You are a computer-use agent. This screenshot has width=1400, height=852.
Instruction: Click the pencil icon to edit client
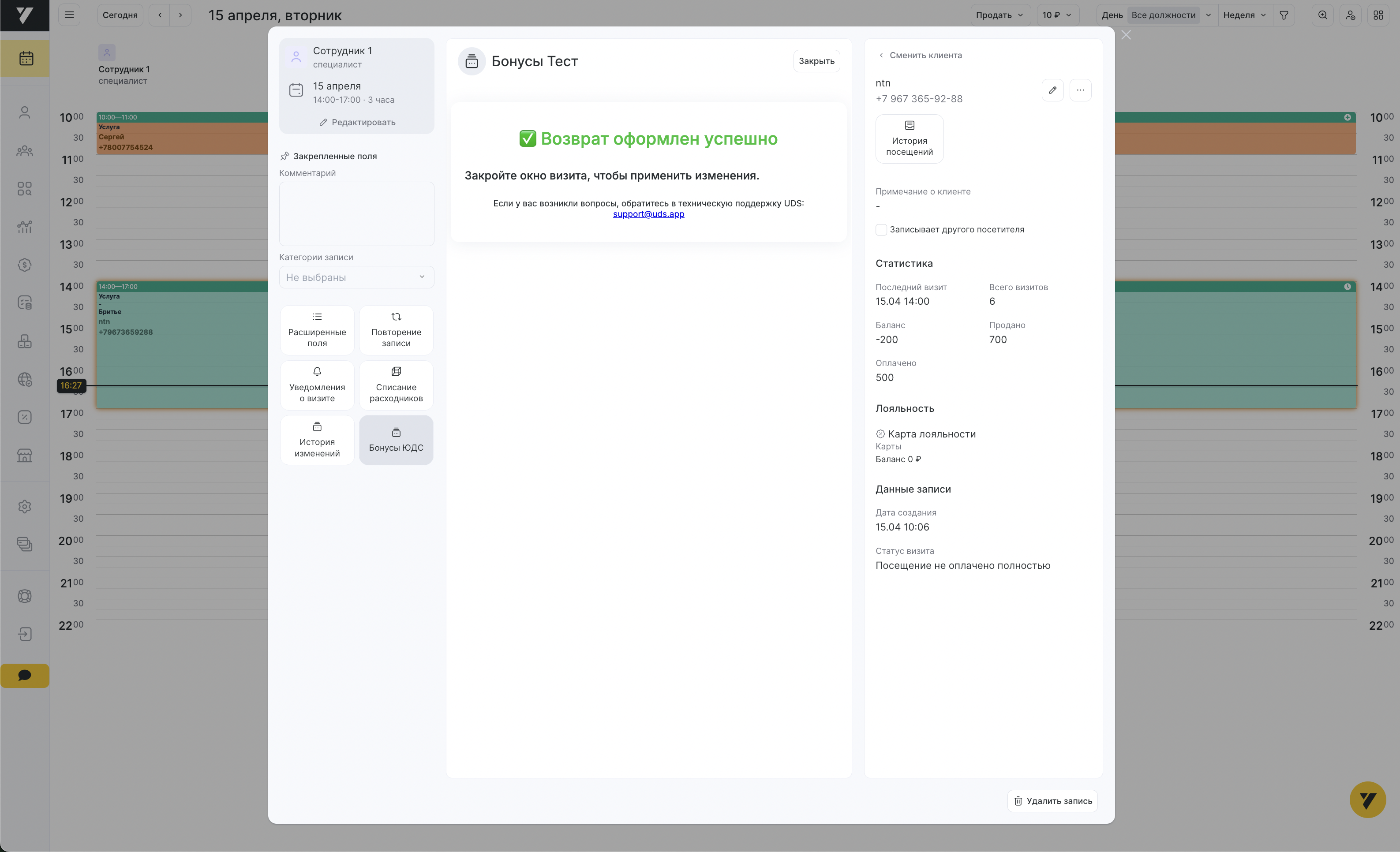point(1052,90)
